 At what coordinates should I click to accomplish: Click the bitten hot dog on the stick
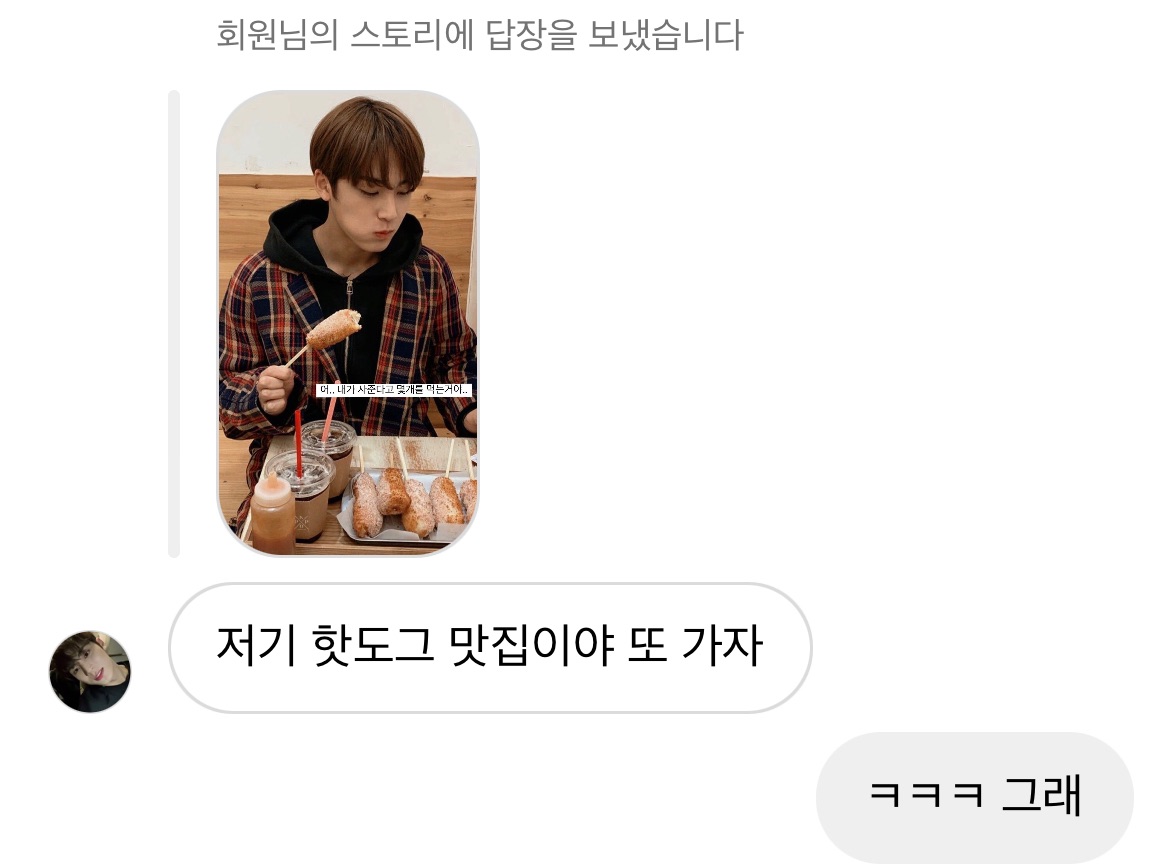point(333,329)
